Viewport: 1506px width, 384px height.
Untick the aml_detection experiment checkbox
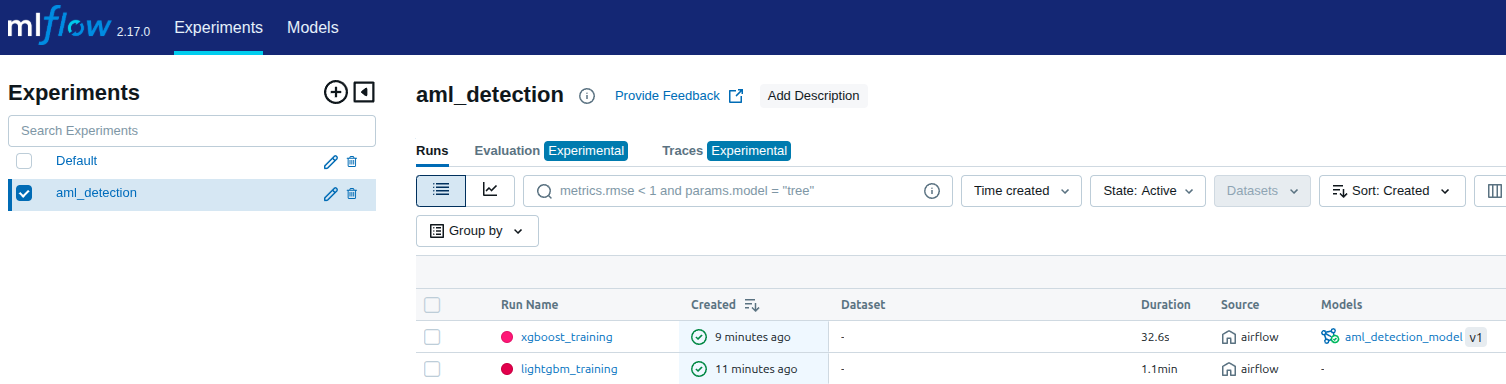(x=25, y=193)
